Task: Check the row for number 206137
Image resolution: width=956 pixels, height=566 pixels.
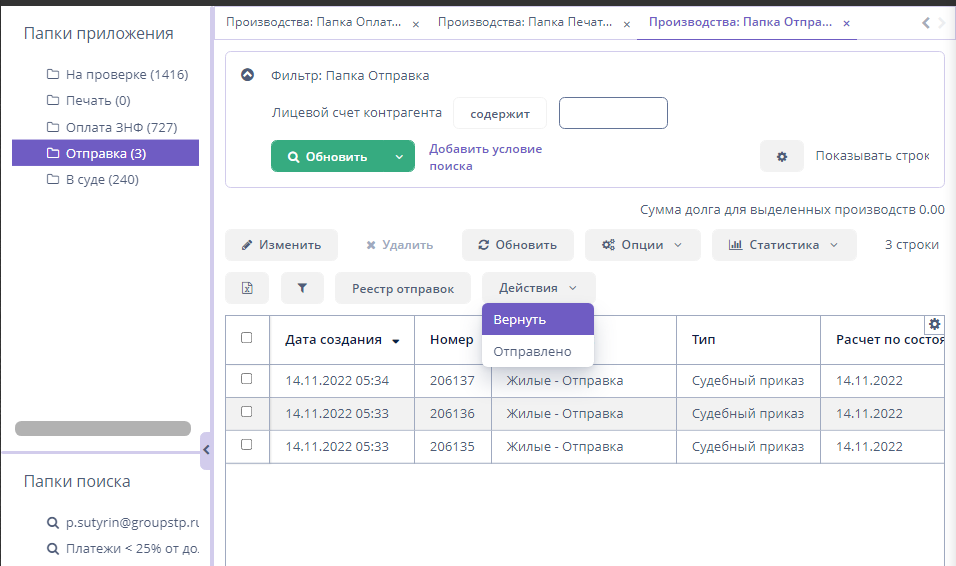Action: pos(247,379)
